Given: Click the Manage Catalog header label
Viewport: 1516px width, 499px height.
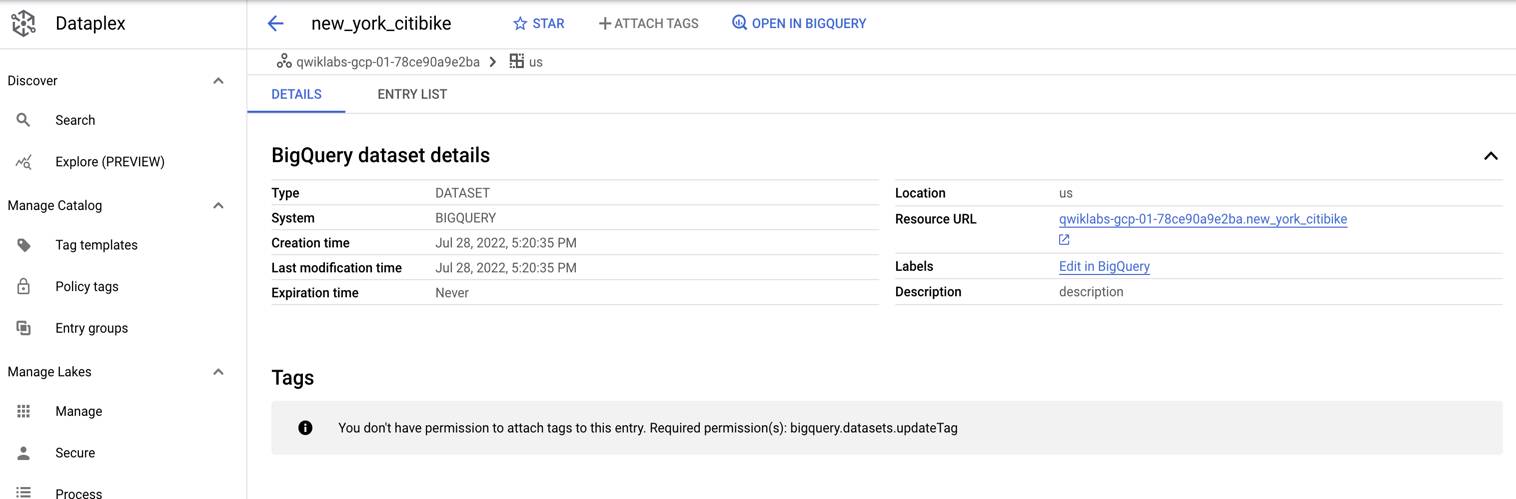Looking at the screenshot, I should click(54, 206).
